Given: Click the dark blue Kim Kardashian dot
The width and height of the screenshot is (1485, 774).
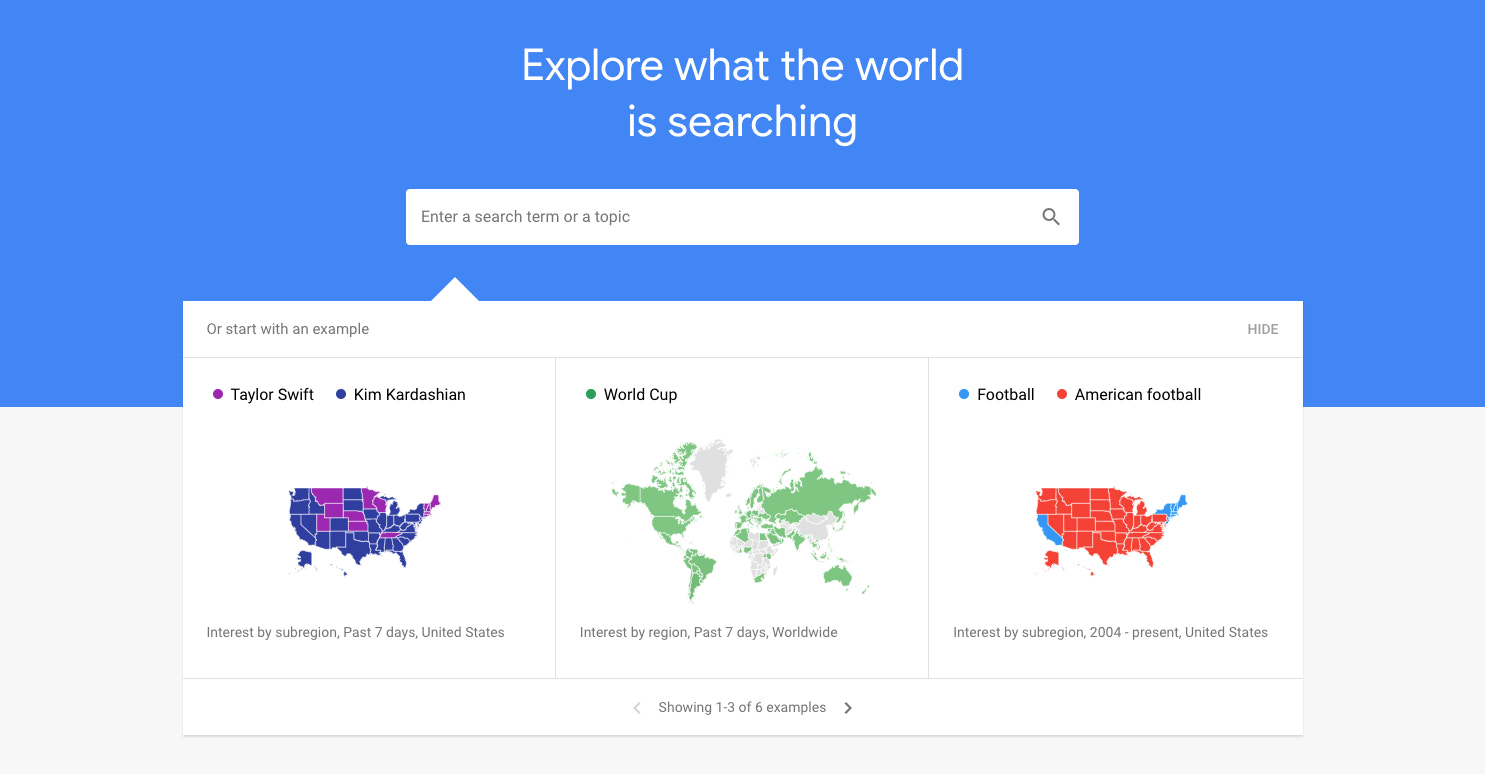Looking at the screenshot, I should click(341, 395).
